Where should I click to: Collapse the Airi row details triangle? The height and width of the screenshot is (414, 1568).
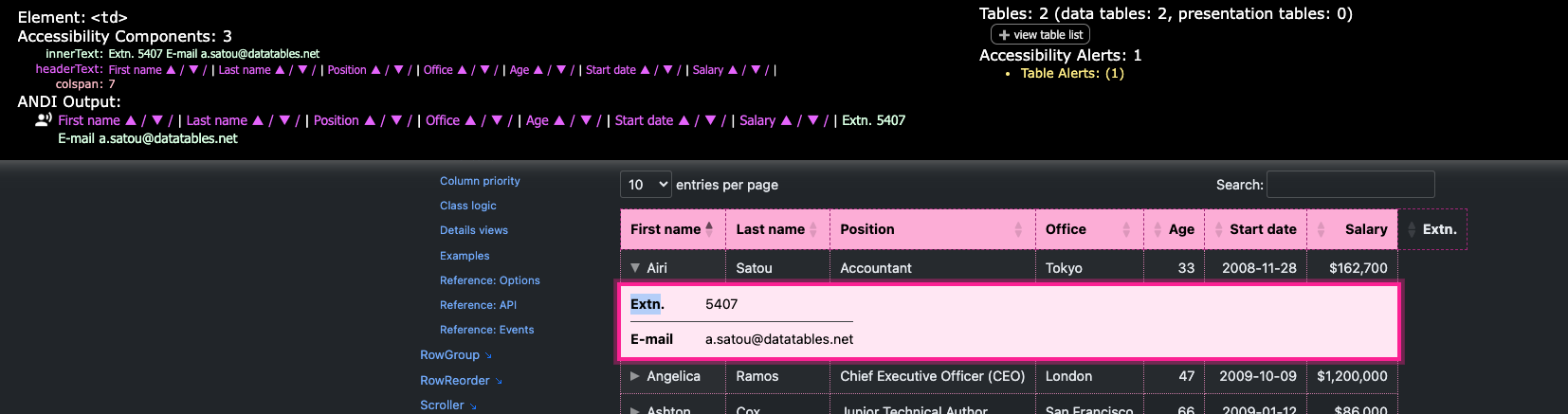[x=635, y=268]
